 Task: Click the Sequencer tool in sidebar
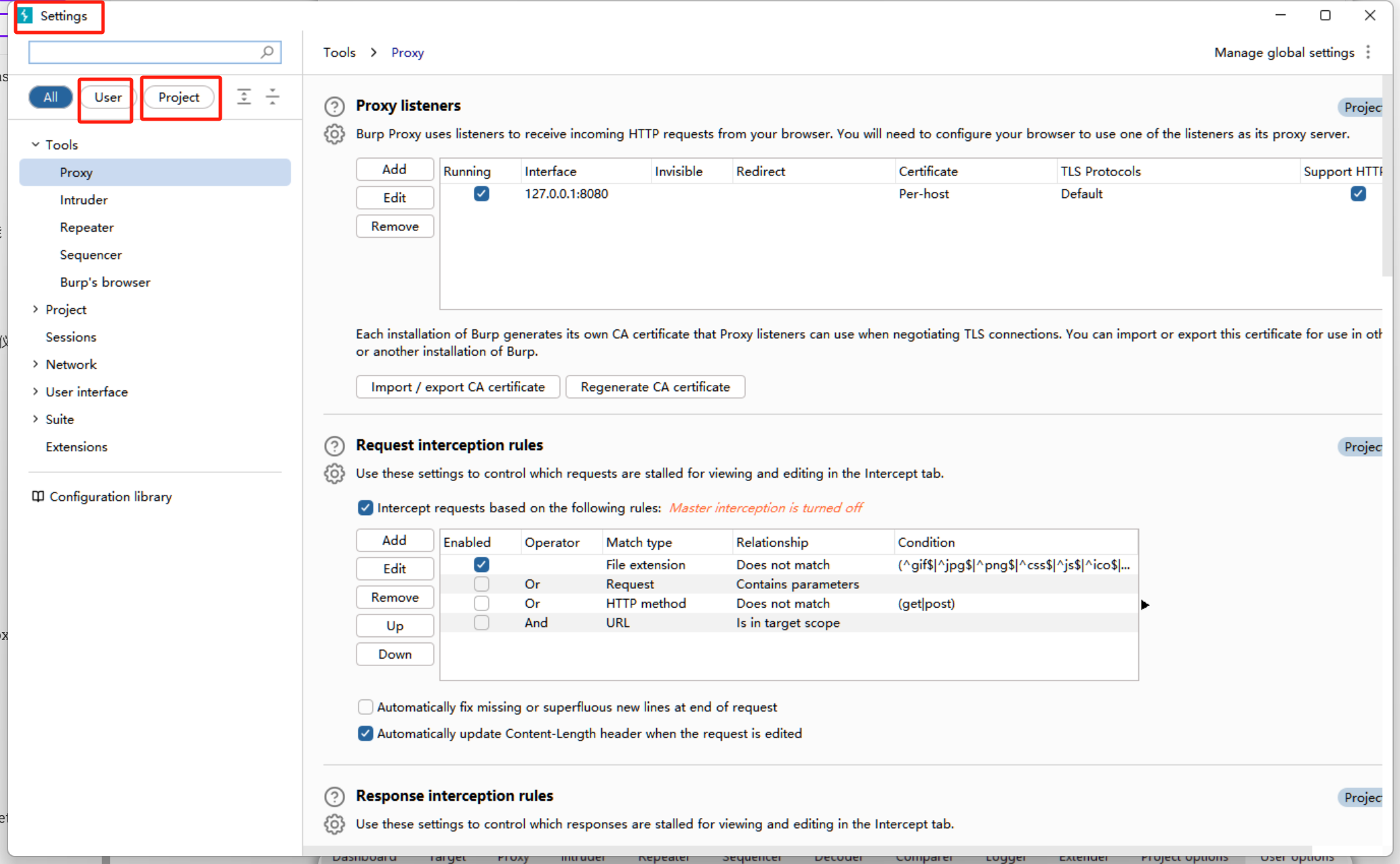pyautogui.click(x=91, y=254)
